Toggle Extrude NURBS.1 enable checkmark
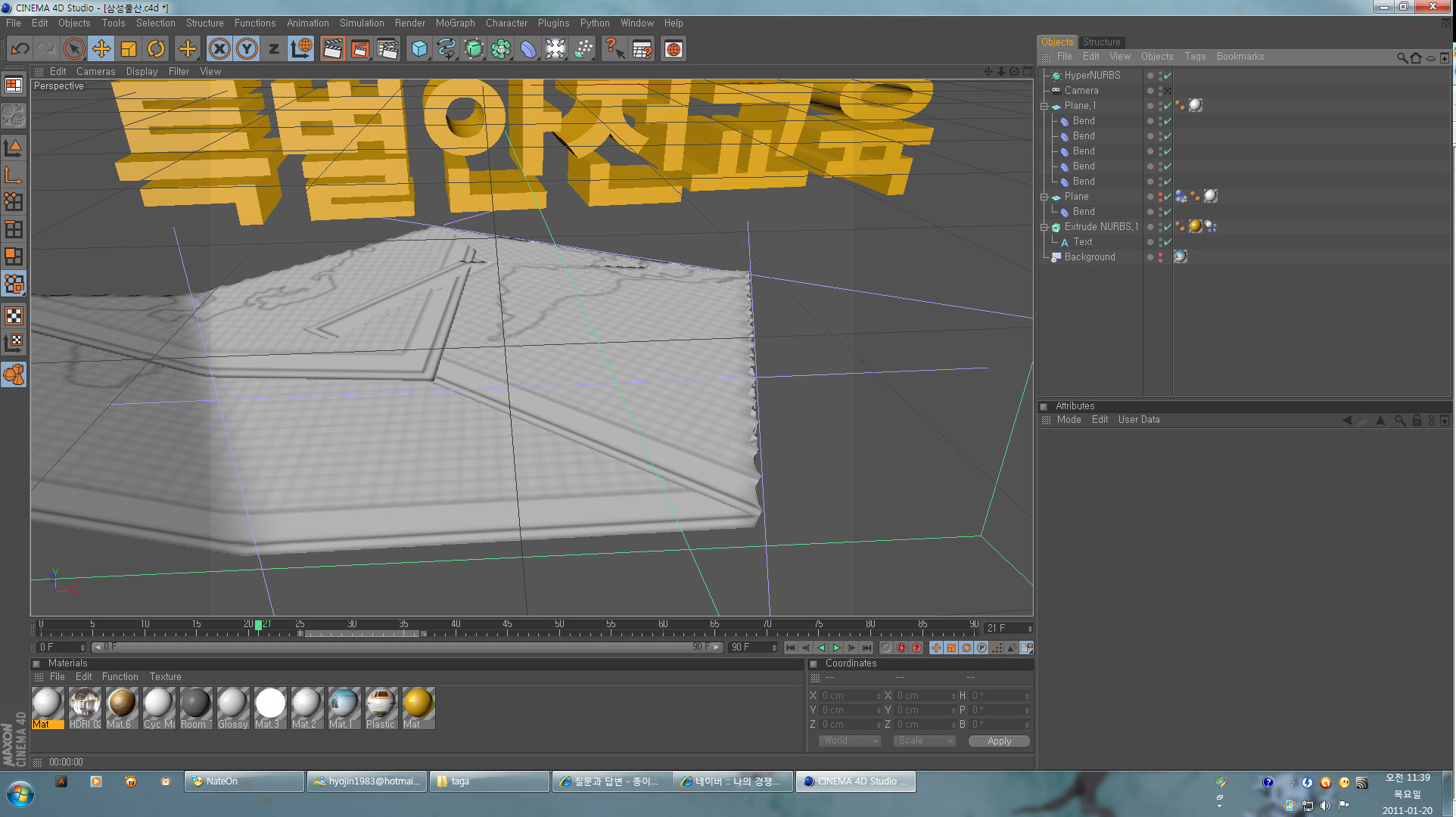 coord(1168,227)
